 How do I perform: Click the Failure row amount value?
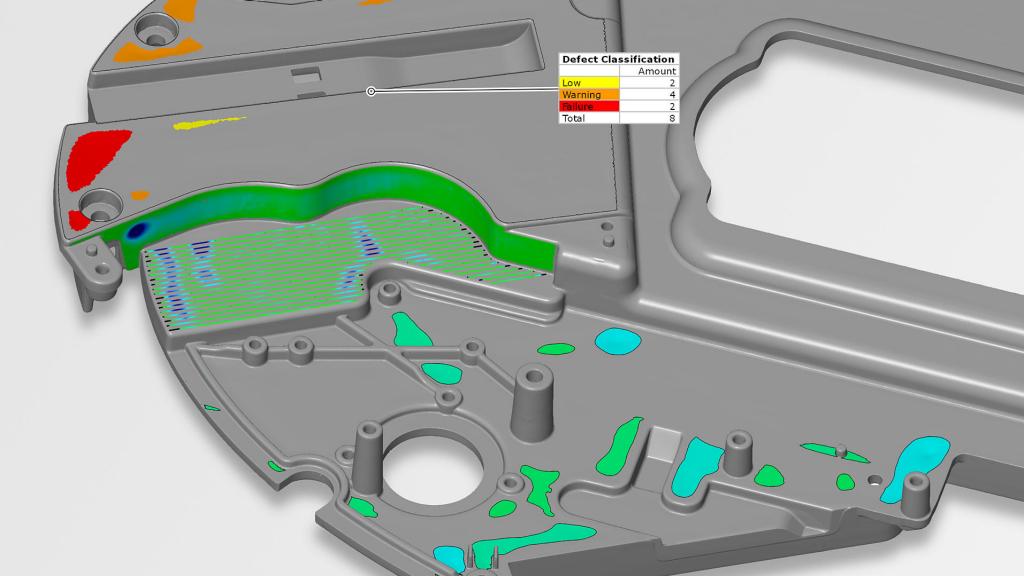pyautogui.click(x=671, y=106)
